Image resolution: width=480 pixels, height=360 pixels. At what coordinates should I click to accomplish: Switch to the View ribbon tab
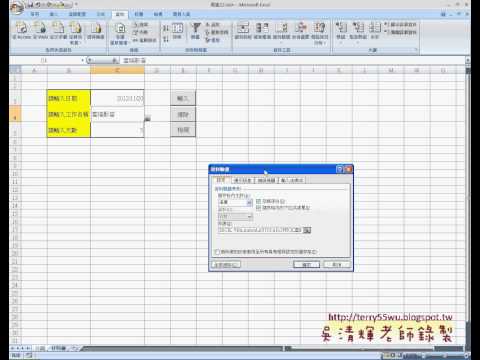pyautogui.click(x=158, y=14)
